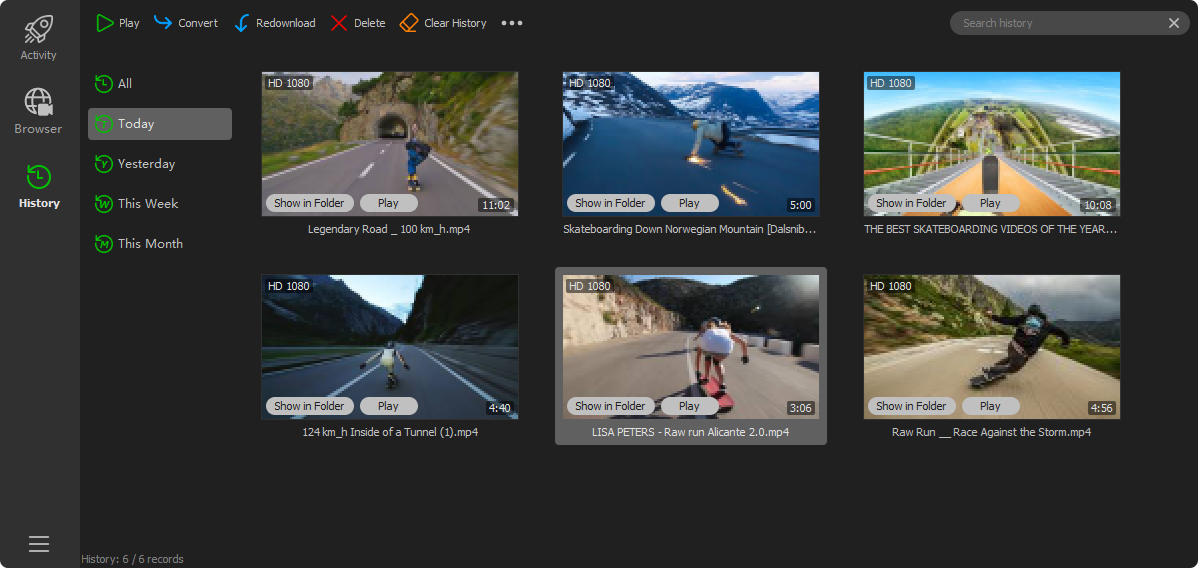
Task: Expand the three-dots more options menu
Action: pyautogui.click(x=512, y=23)
